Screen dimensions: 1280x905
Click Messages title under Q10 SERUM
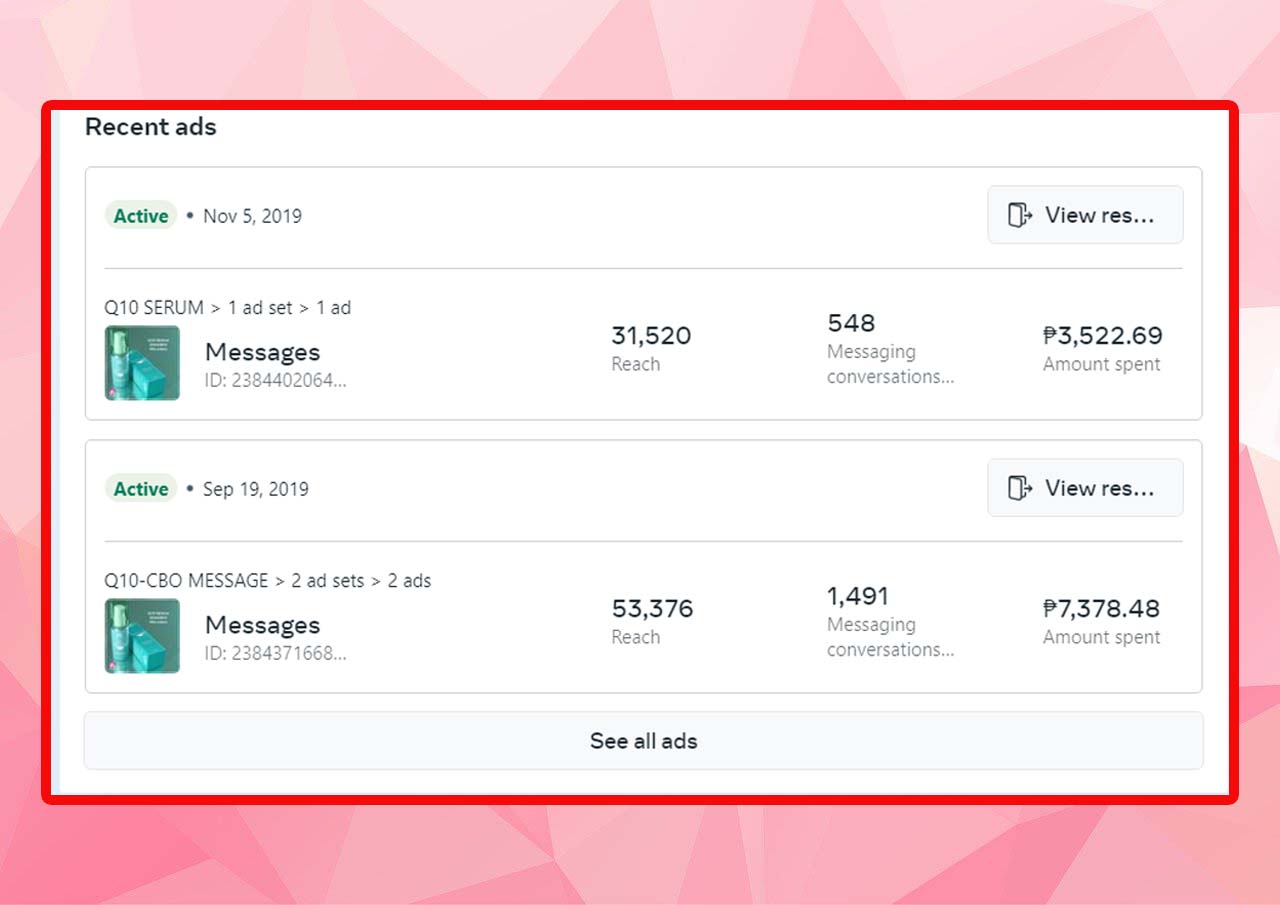point(262,352)
